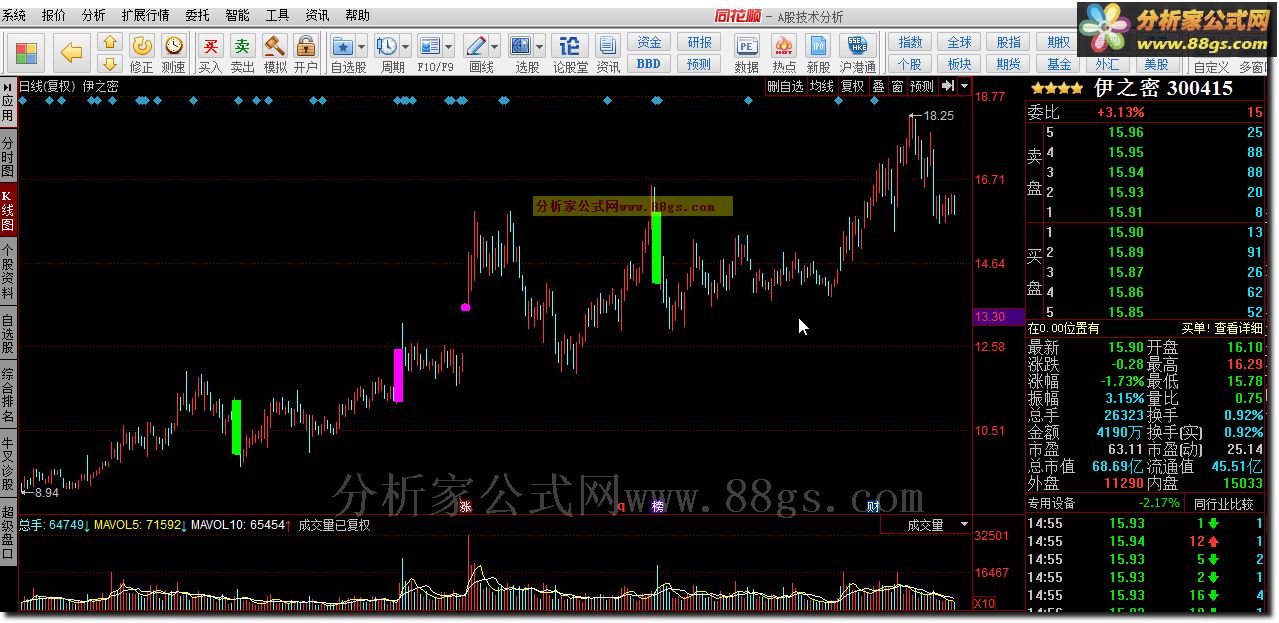Click the 指数 market button

[910, 42]
